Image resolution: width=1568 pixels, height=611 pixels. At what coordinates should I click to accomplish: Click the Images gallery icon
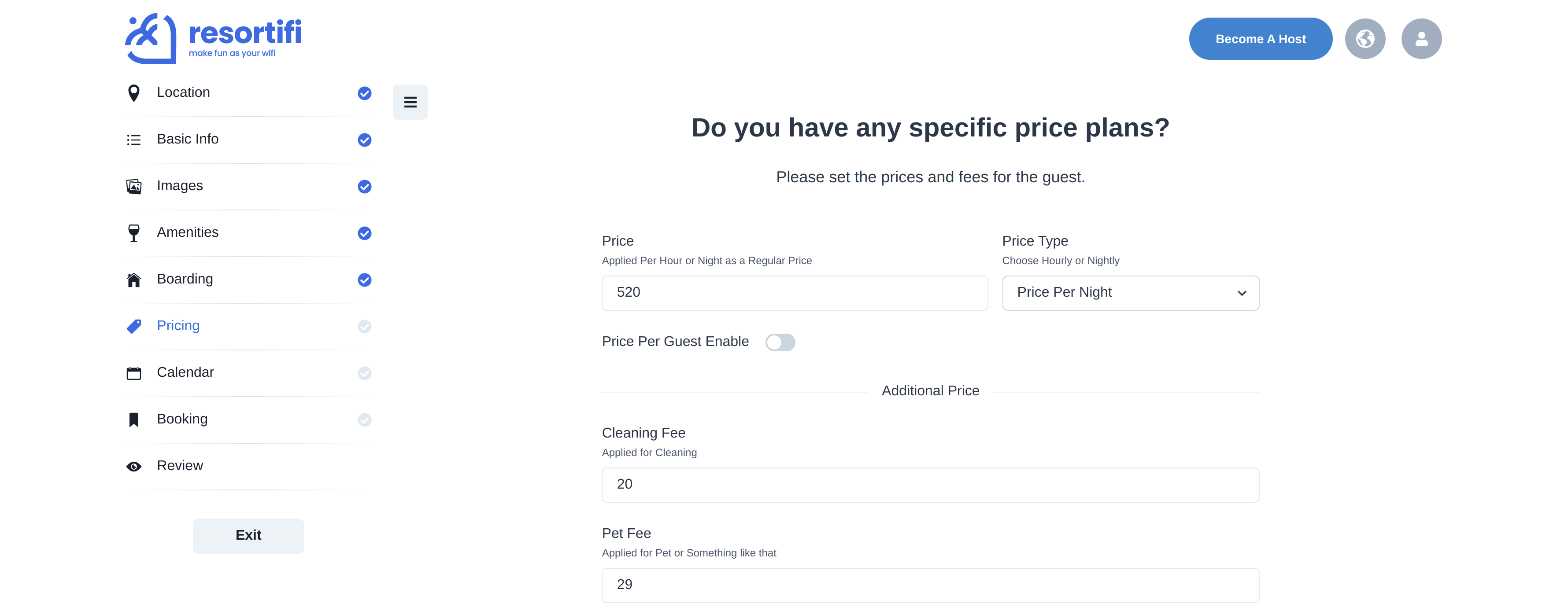coord(134,186)
